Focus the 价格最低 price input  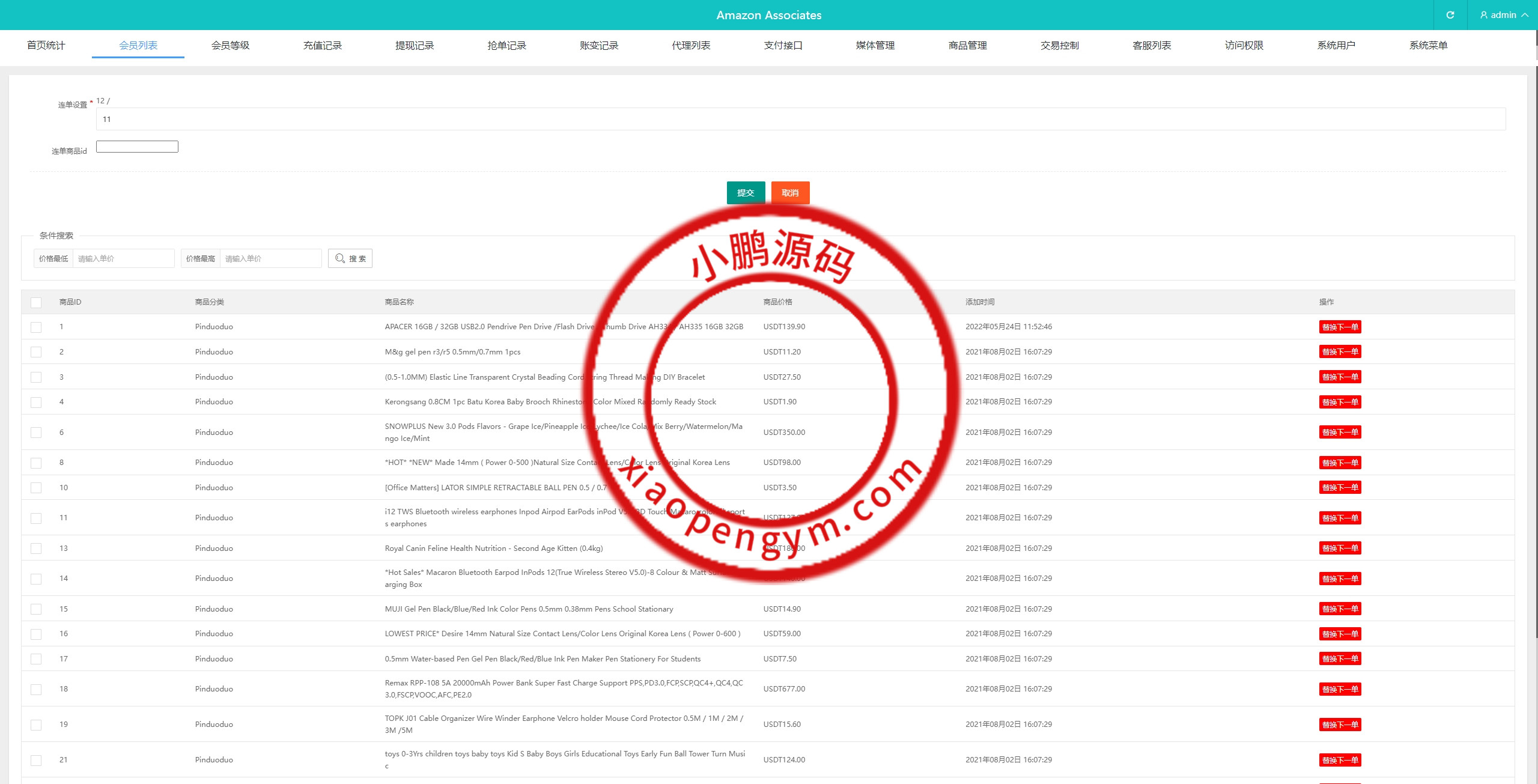(x=123, y=258)
